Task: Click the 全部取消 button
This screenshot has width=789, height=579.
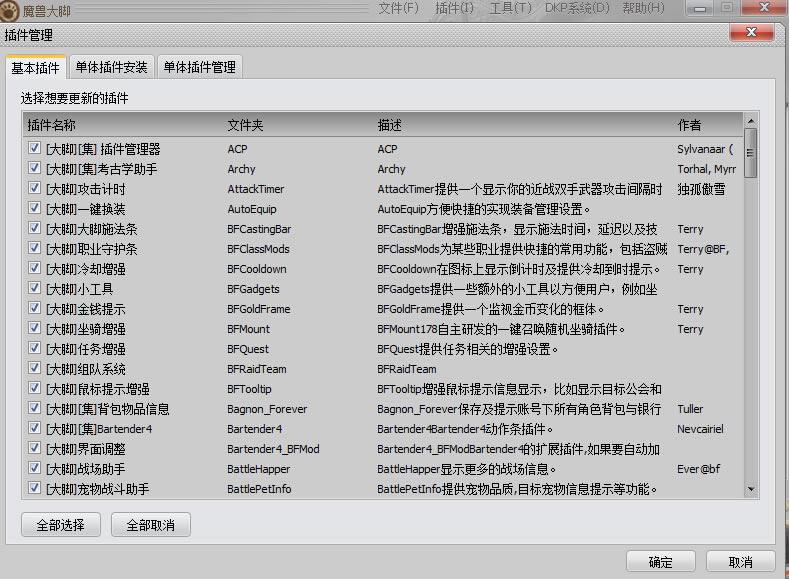Action: [151, 525]
